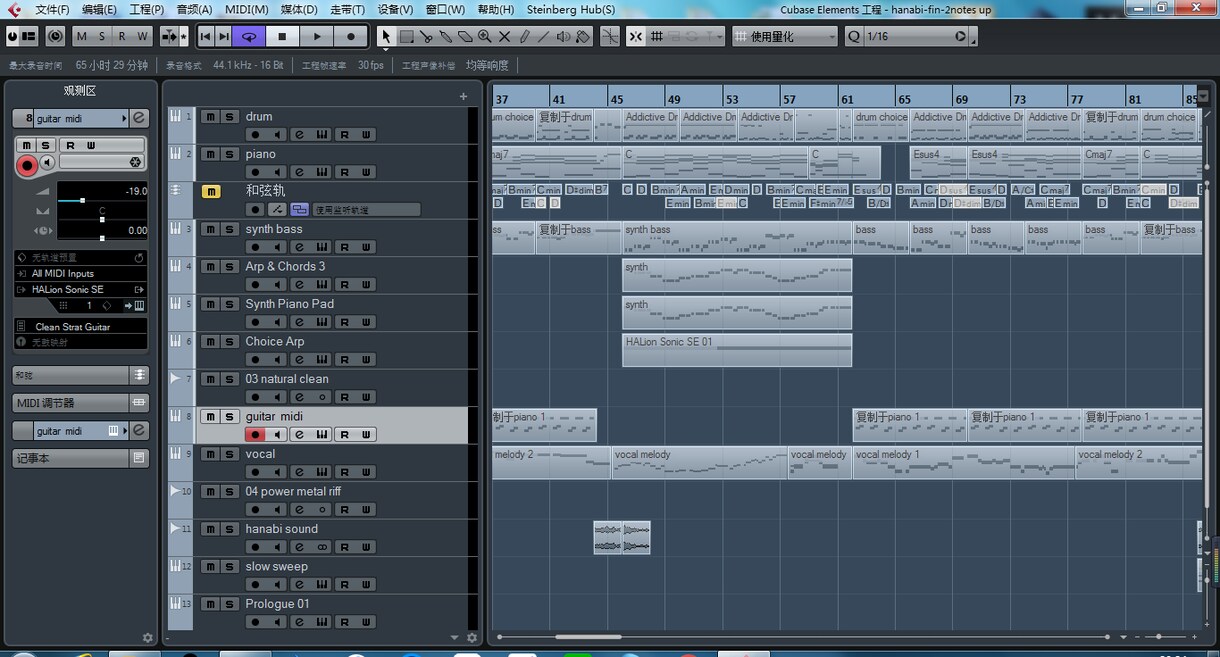The image size is (1220, 657).
Task: Toggle the Cycle loop transport button
Action: 249,36
